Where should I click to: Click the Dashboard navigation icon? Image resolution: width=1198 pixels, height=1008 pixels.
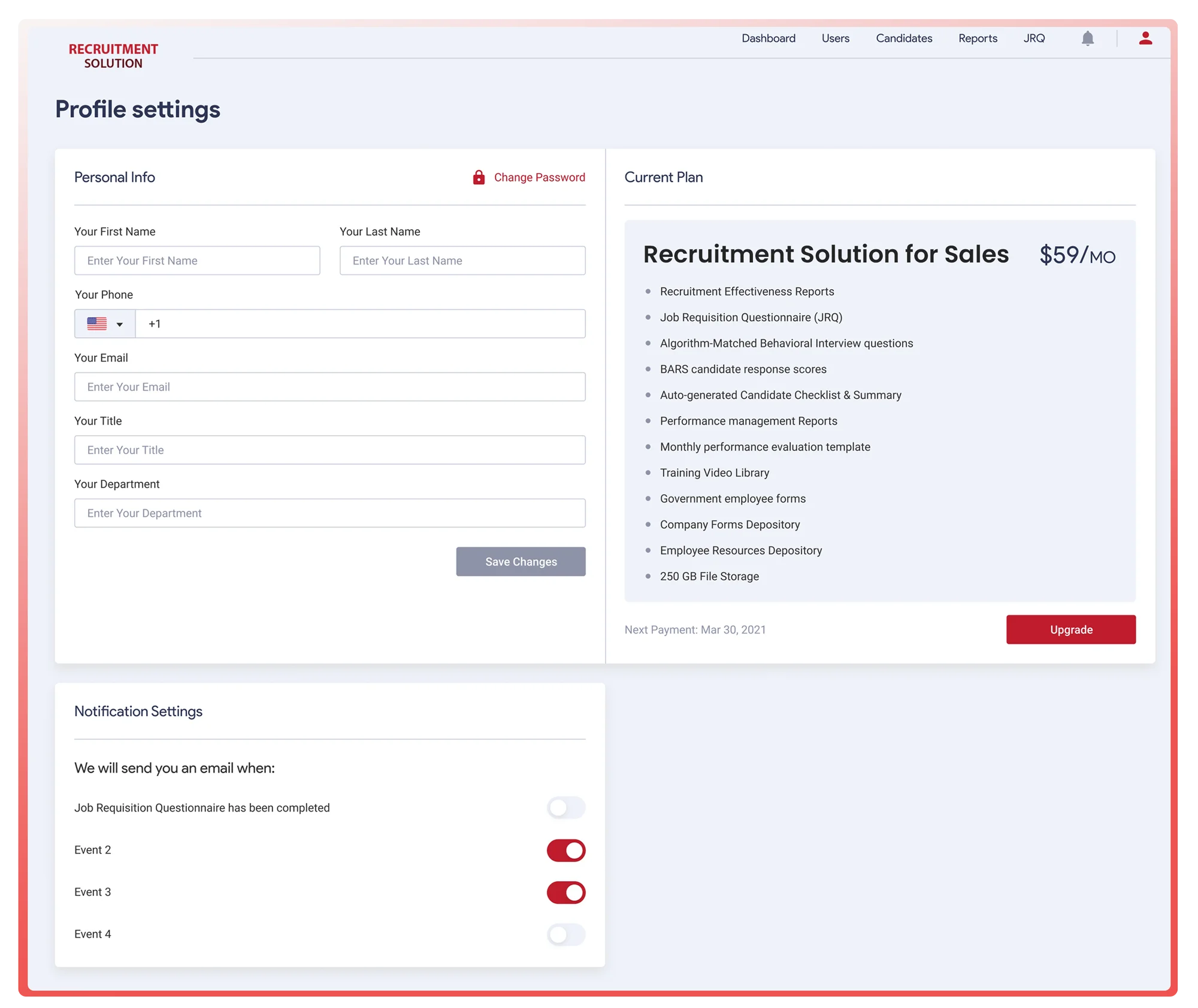(768, 38)
